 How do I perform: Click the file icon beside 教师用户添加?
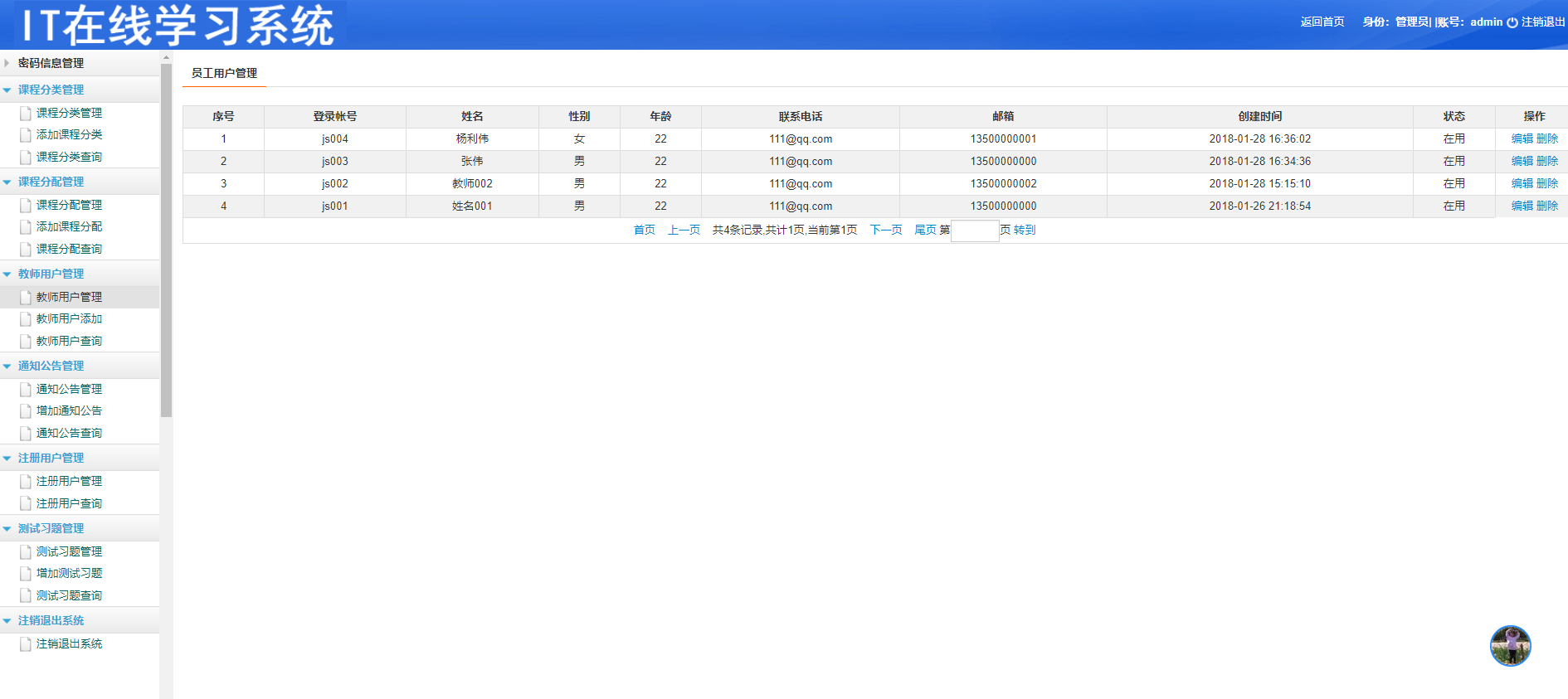click(x=26, y=318)
